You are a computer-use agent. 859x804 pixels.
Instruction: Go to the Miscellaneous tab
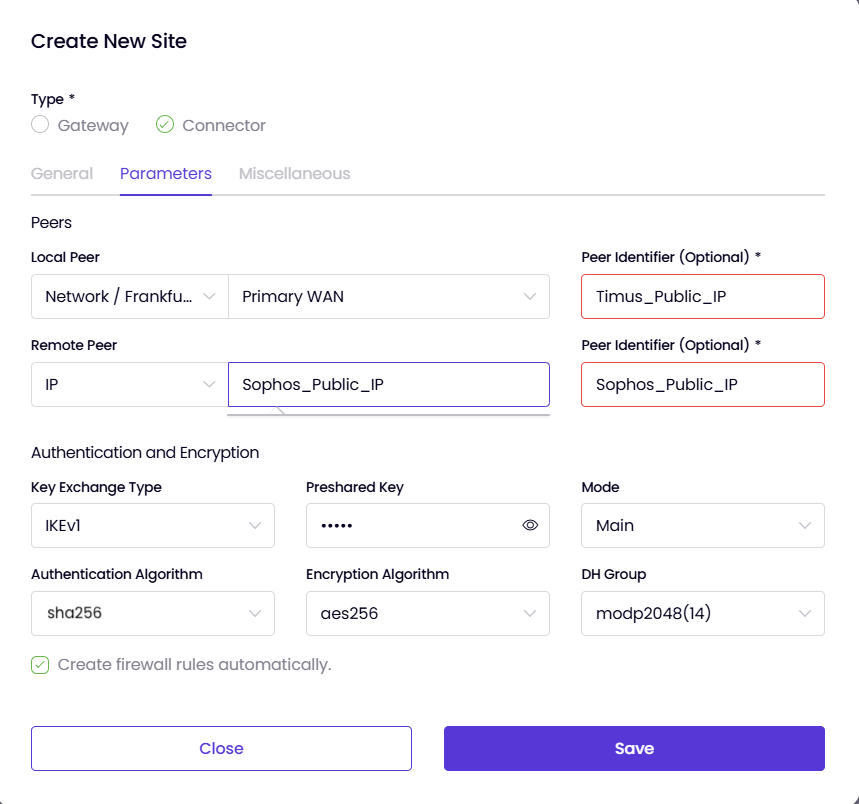click(294, 174)
